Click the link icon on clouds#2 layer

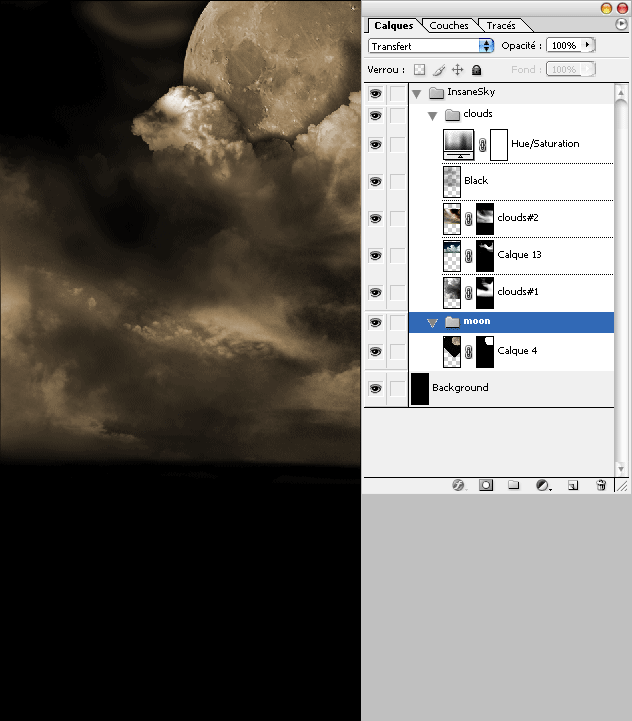468,219
